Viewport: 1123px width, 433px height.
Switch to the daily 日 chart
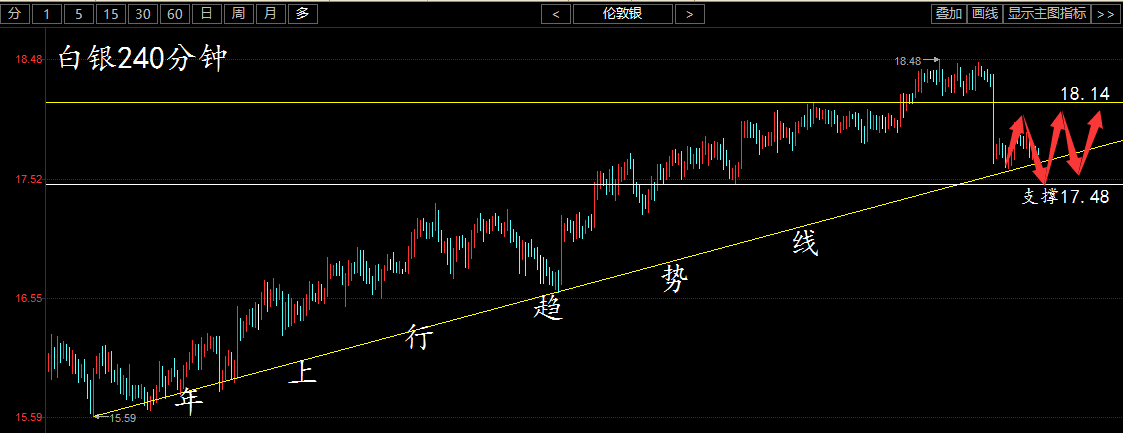tap(206, 13)
